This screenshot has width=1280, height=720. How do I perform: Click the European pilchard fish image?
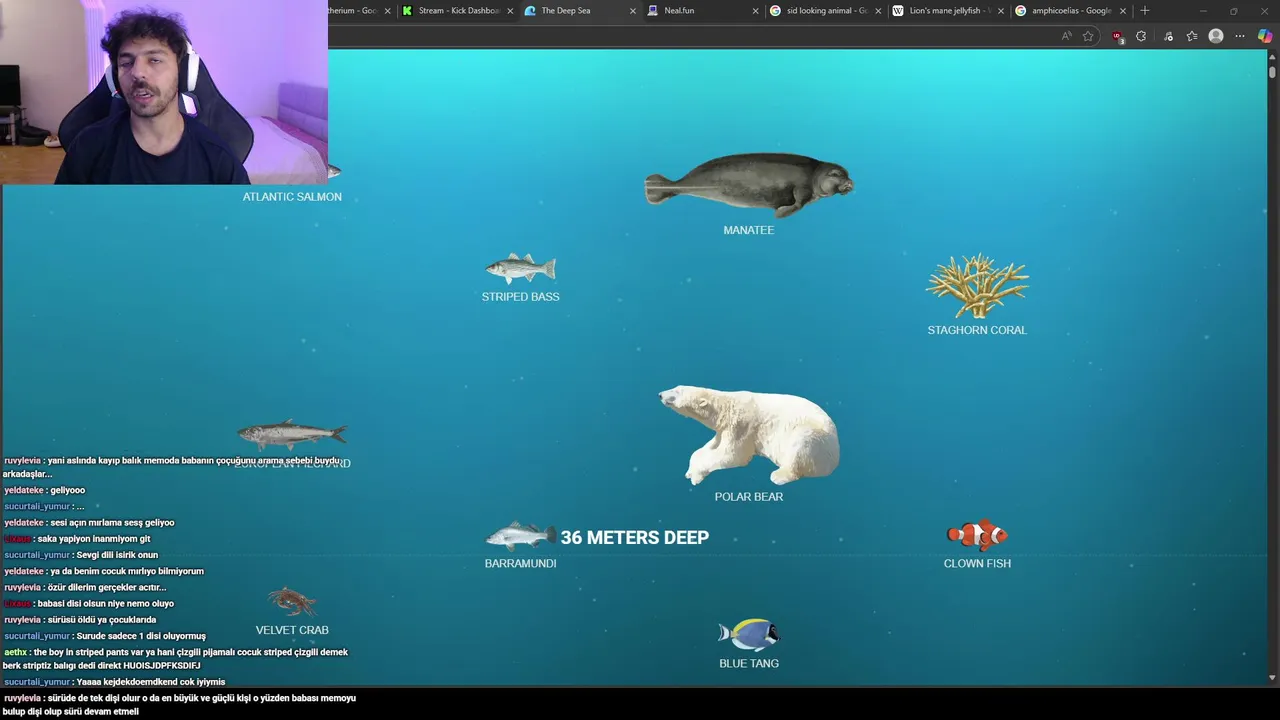pos(292,434)
